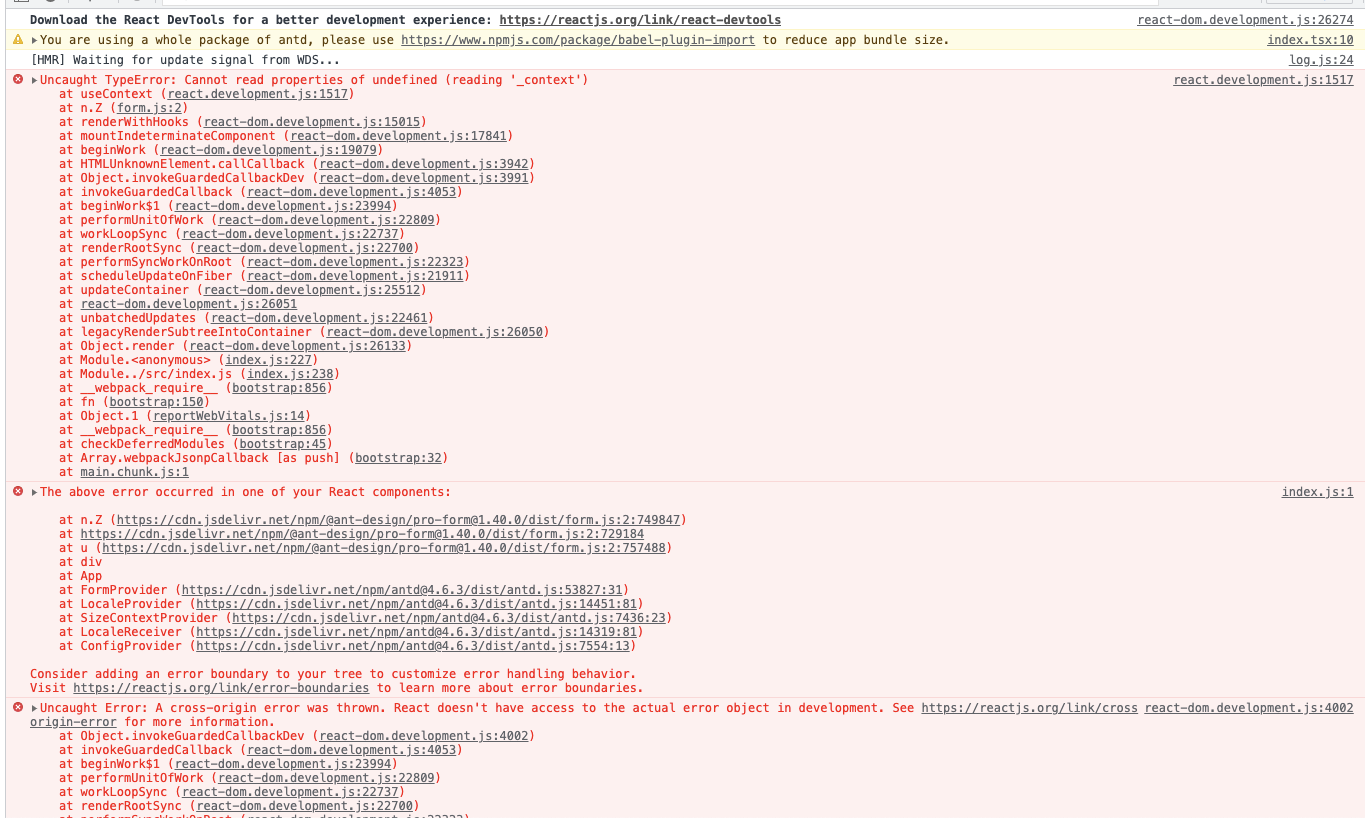This screenshot has width=1365, height=818.
Task: Click the yellow warning triangle on the antd message
Action: point(17,39)
